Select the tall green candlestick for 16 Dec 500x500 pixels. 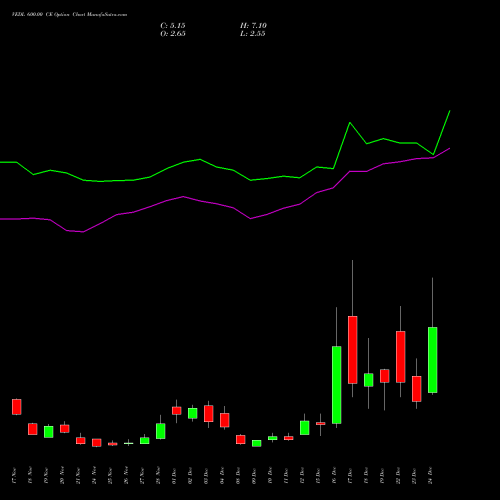[x=337, y=385]
